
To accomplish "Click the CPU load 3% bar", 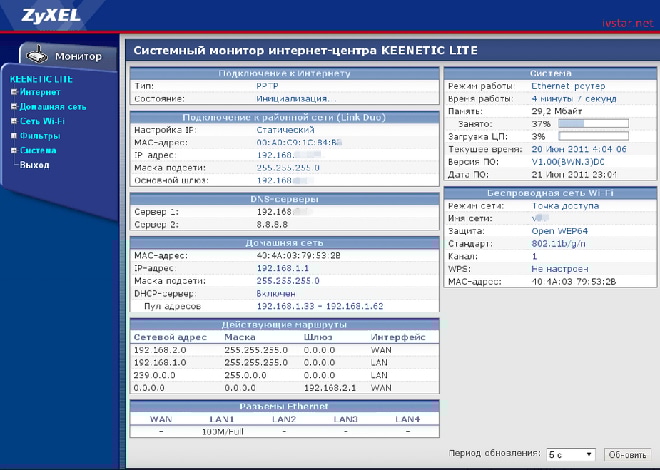I will (593, 136).
